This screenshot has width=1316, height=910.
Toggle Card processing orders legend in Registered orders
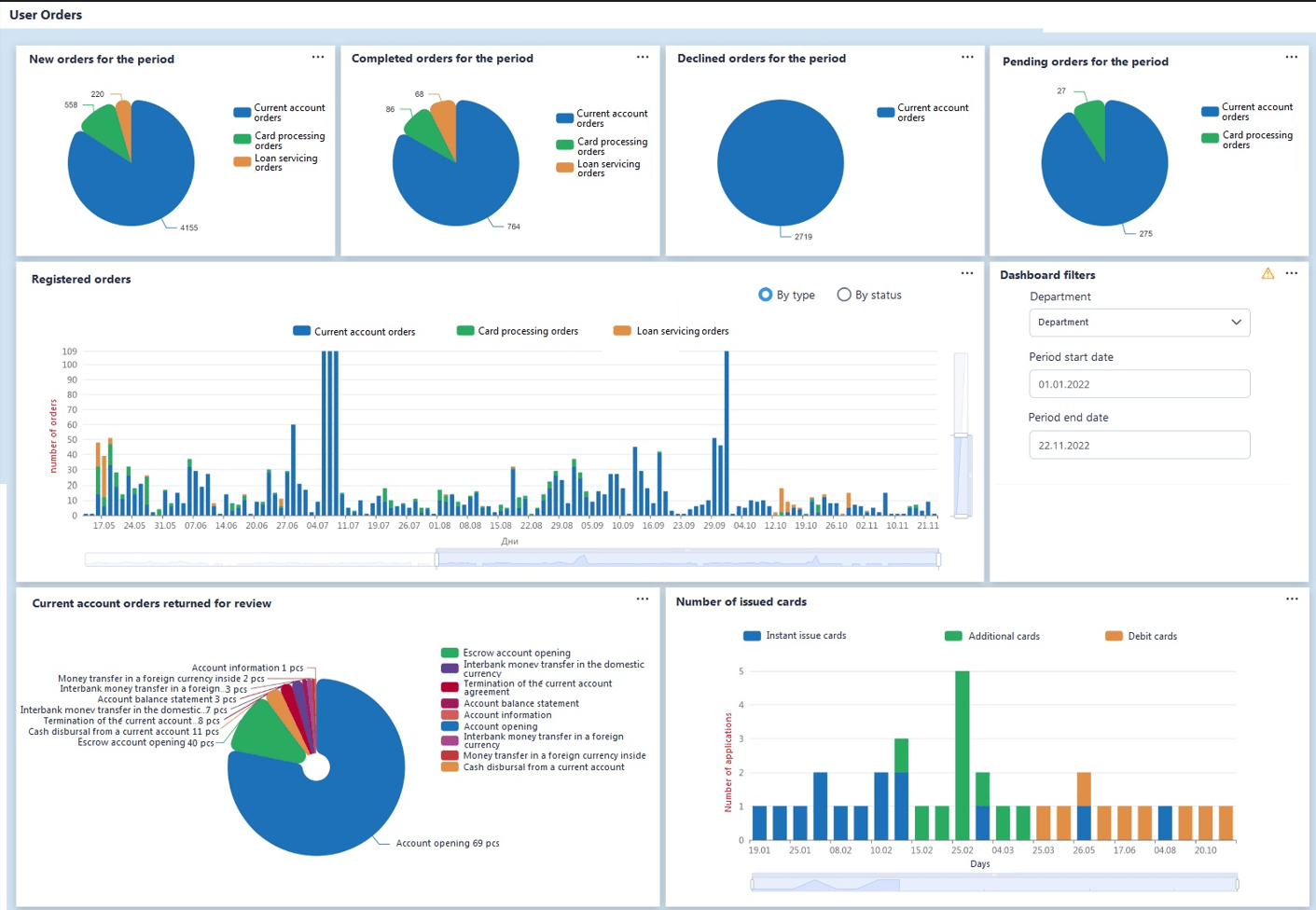tap(518, 331)
